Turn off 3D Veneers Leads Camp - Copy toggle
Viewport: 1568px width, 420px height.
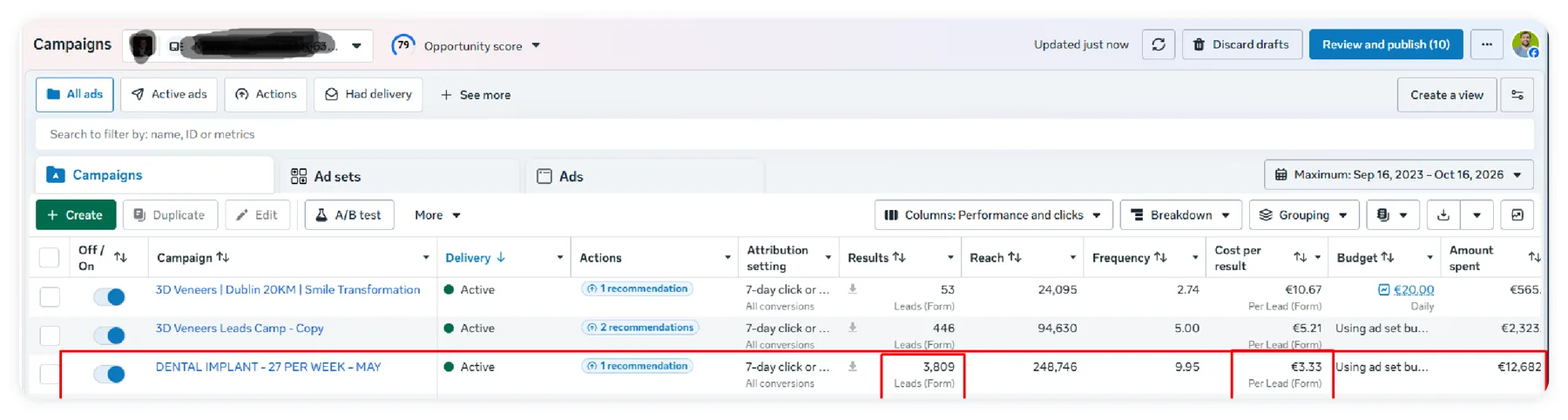point(110,335)
